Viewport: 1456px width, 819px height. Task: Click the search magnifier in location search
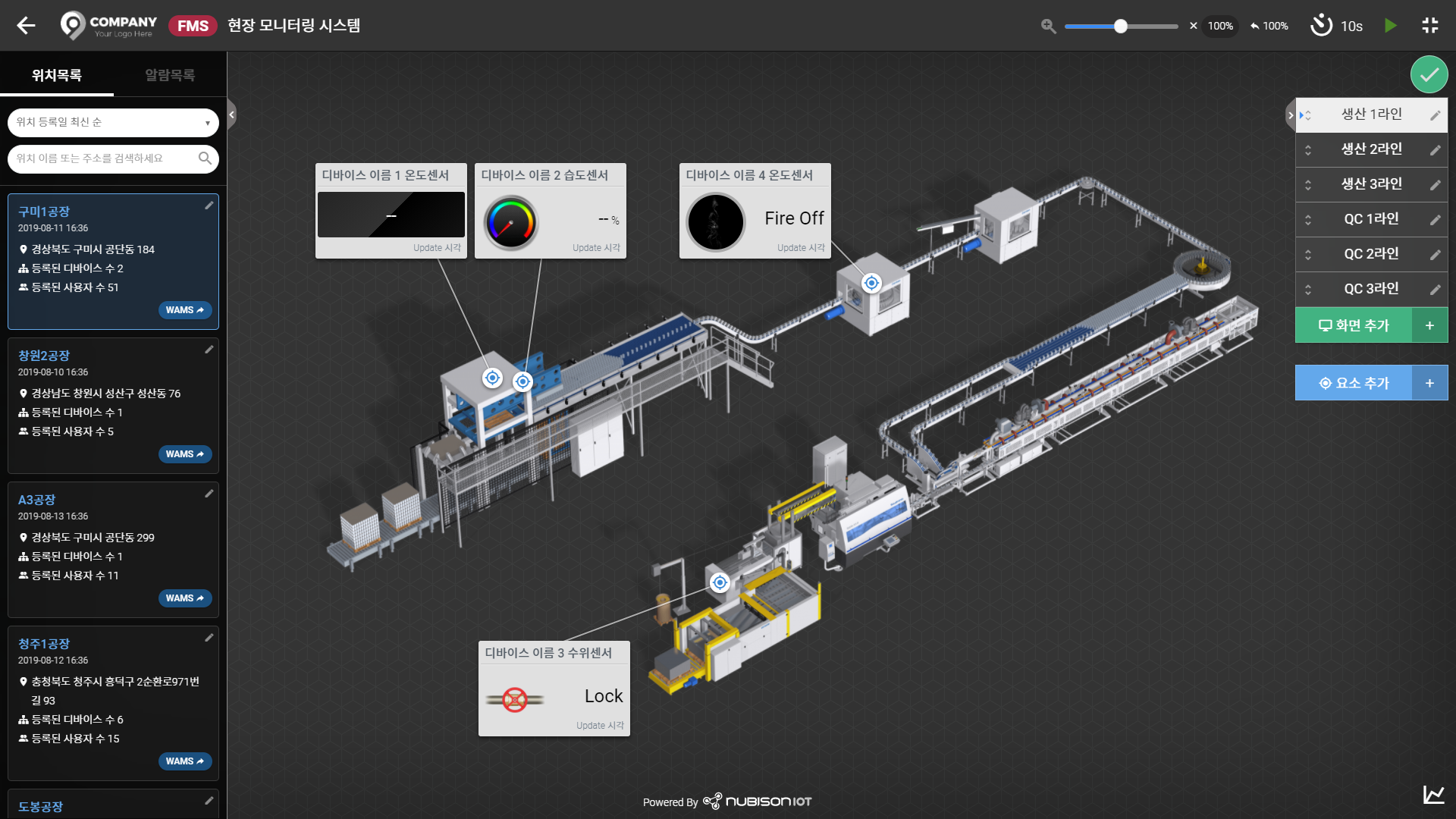205,158
